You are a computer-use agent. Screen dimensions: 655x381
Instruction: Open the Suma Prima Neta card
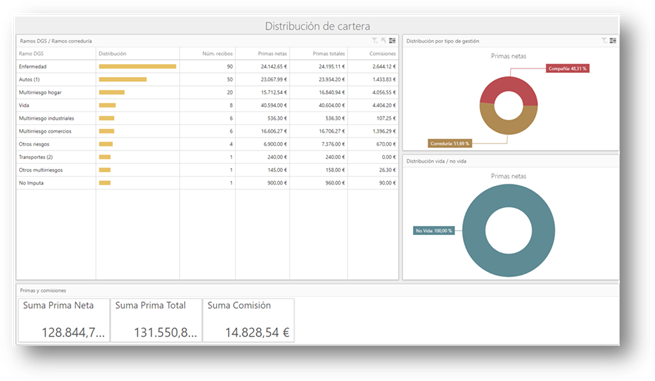tap(64, 320)
